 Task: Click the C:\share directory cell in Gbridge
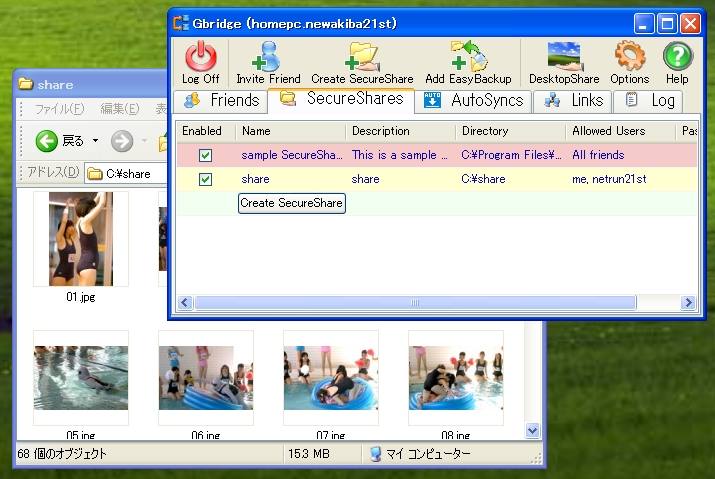click(x=483, y=179)
